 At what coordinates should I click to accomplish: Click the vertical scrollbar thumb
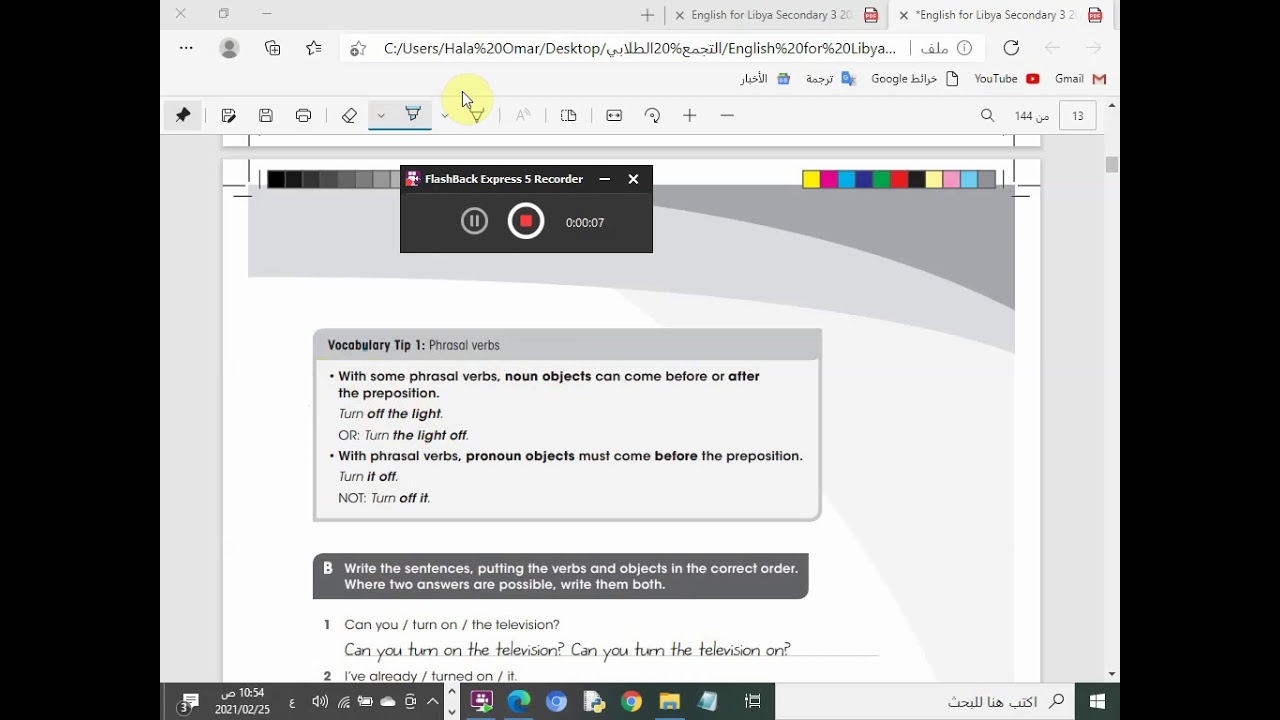pos(1112,165)
